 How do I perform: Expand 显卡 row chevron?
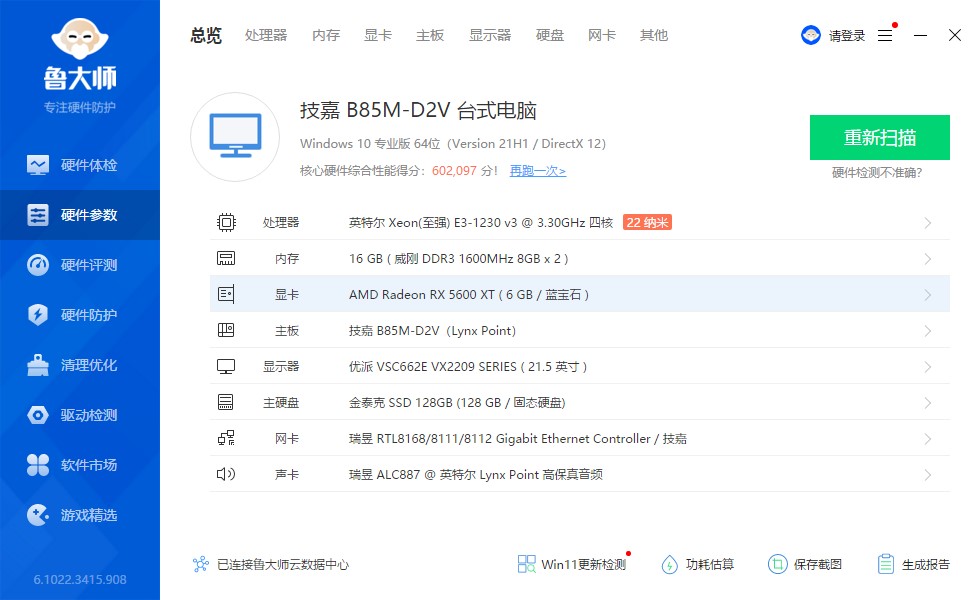pos(928,295)
